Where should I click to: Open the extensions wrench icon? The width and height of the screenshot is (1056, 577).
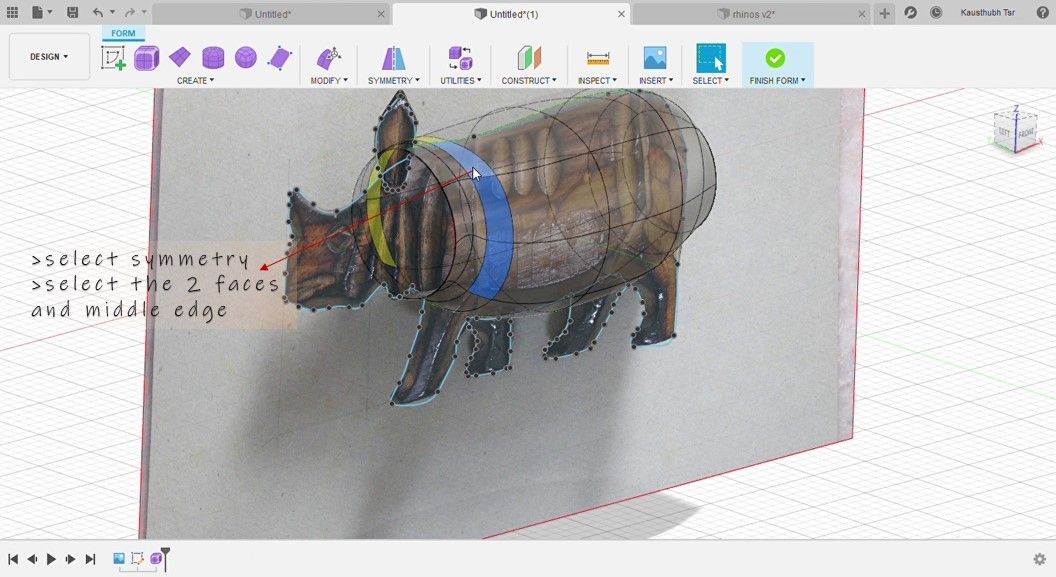point(911,13)
